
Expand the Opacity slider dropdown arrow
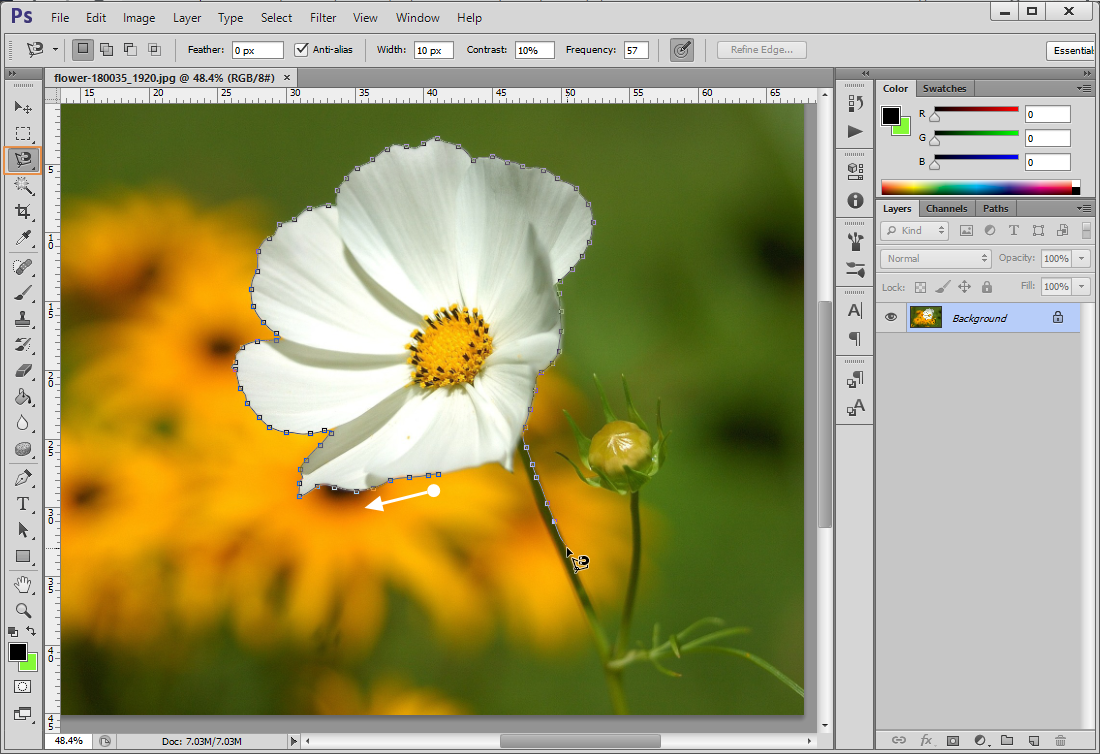[1082, 258]
